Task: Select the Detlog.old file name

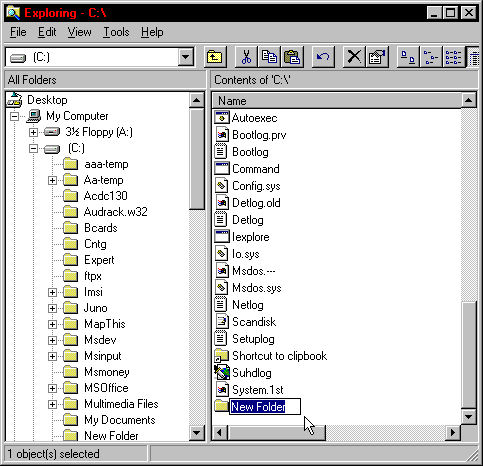Action: click(256, 203)
